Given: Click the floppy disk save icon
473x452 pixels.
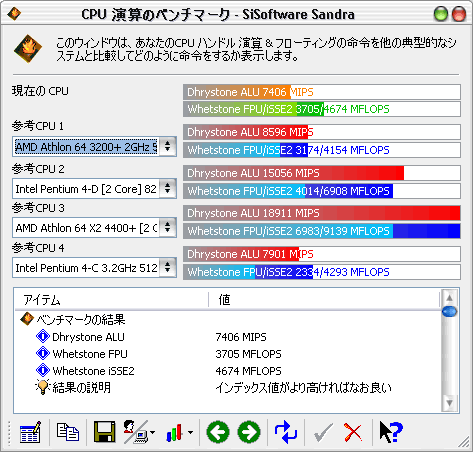Looking at the screenshot, I should pyautogui.click(x=105, y=432).
